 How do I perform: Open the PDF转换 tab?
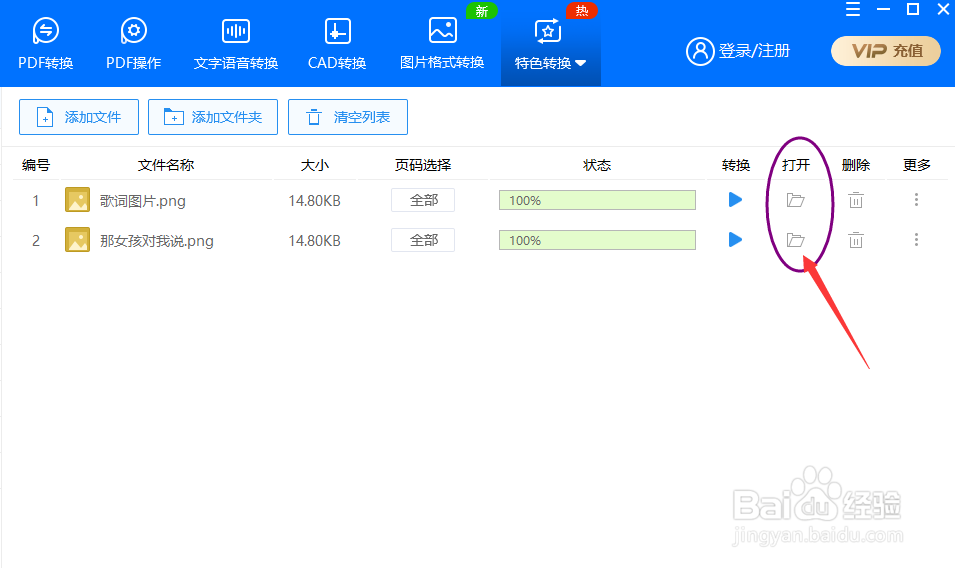46,44
